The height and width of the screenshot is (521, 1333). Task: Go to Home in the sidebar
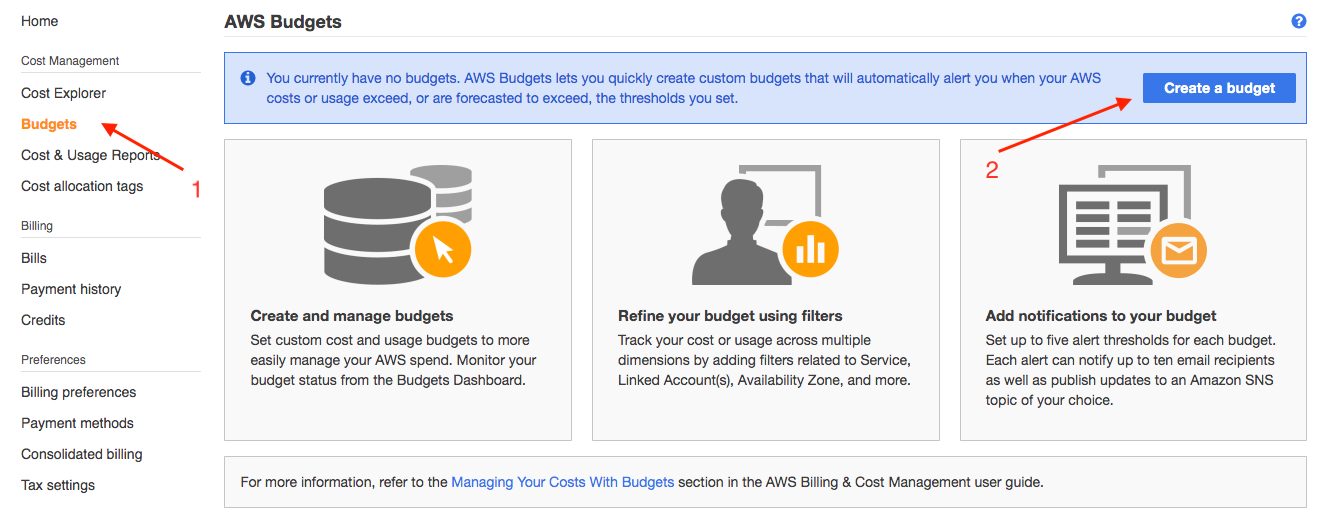click(x=40, y=21)
